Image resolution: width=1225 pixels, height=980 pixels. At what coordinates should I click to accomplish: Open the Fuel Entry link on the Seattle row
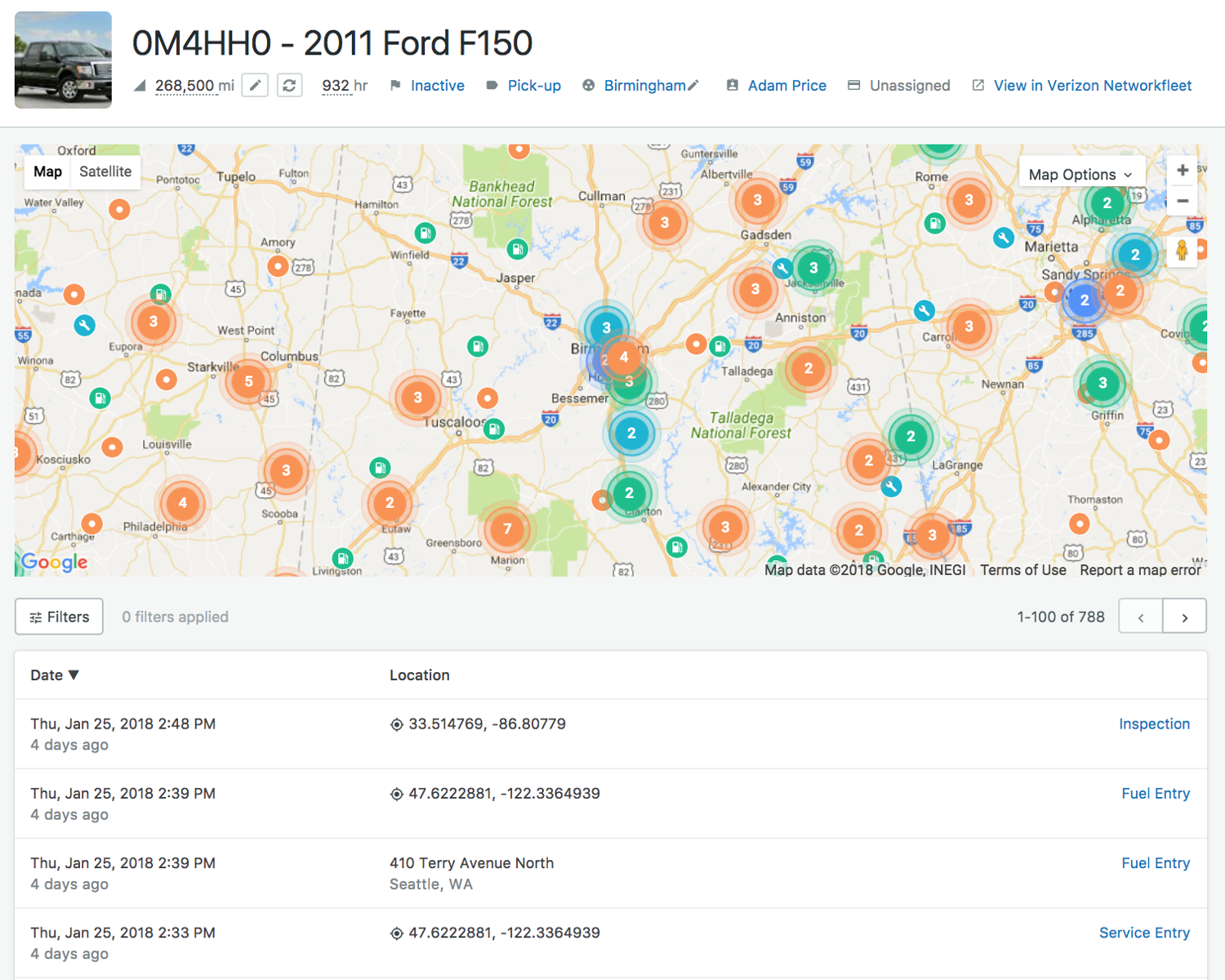pos(1156,863)
